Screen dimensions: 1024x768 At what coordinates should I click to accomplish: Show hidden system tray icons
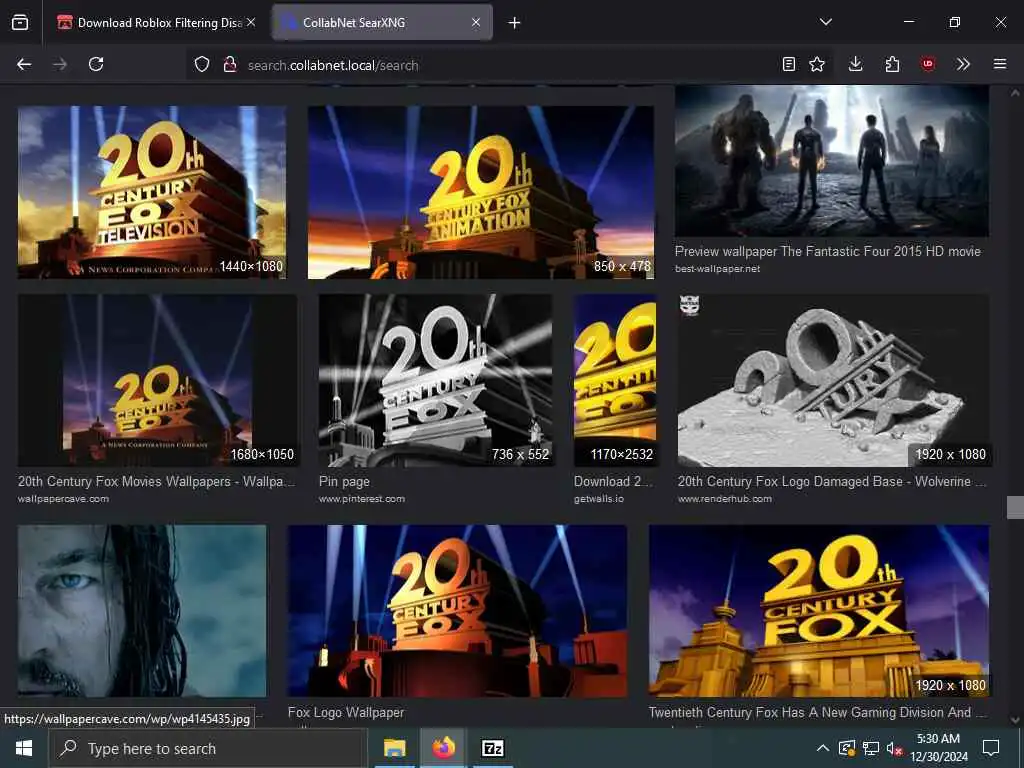pos(823,748)
